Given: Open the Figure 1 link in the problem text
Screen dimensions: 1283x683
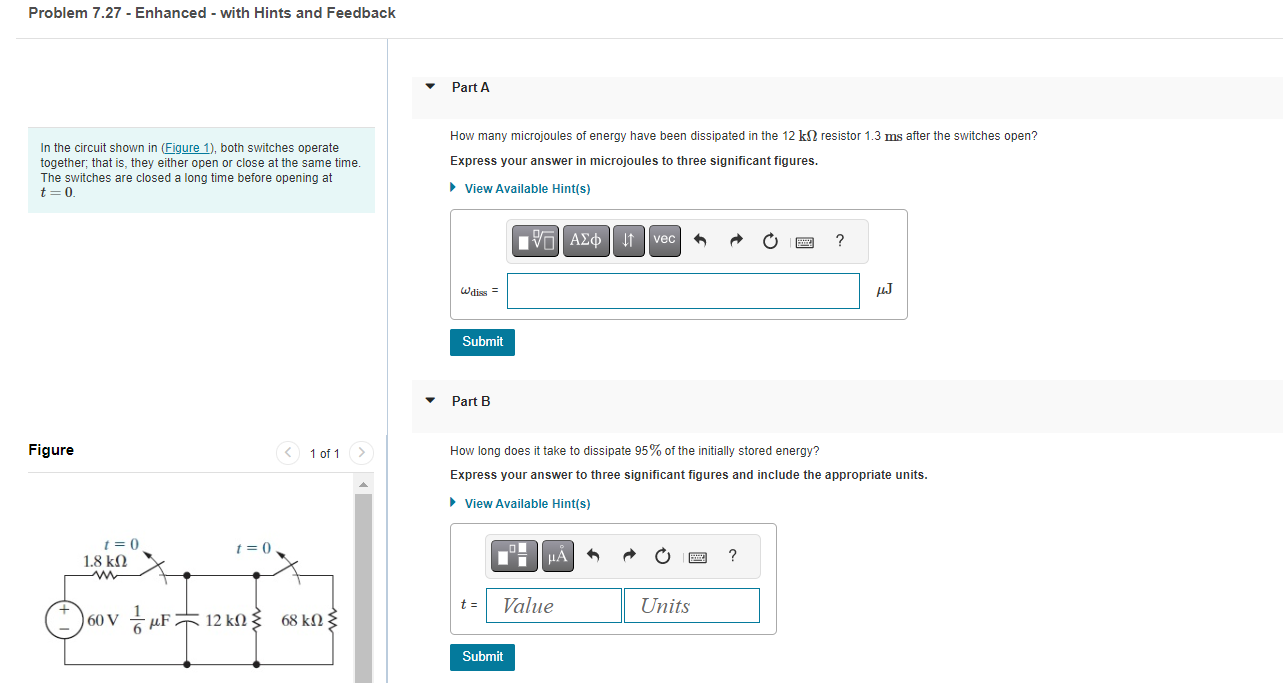Looking at the screenshot, I should 187,147.
